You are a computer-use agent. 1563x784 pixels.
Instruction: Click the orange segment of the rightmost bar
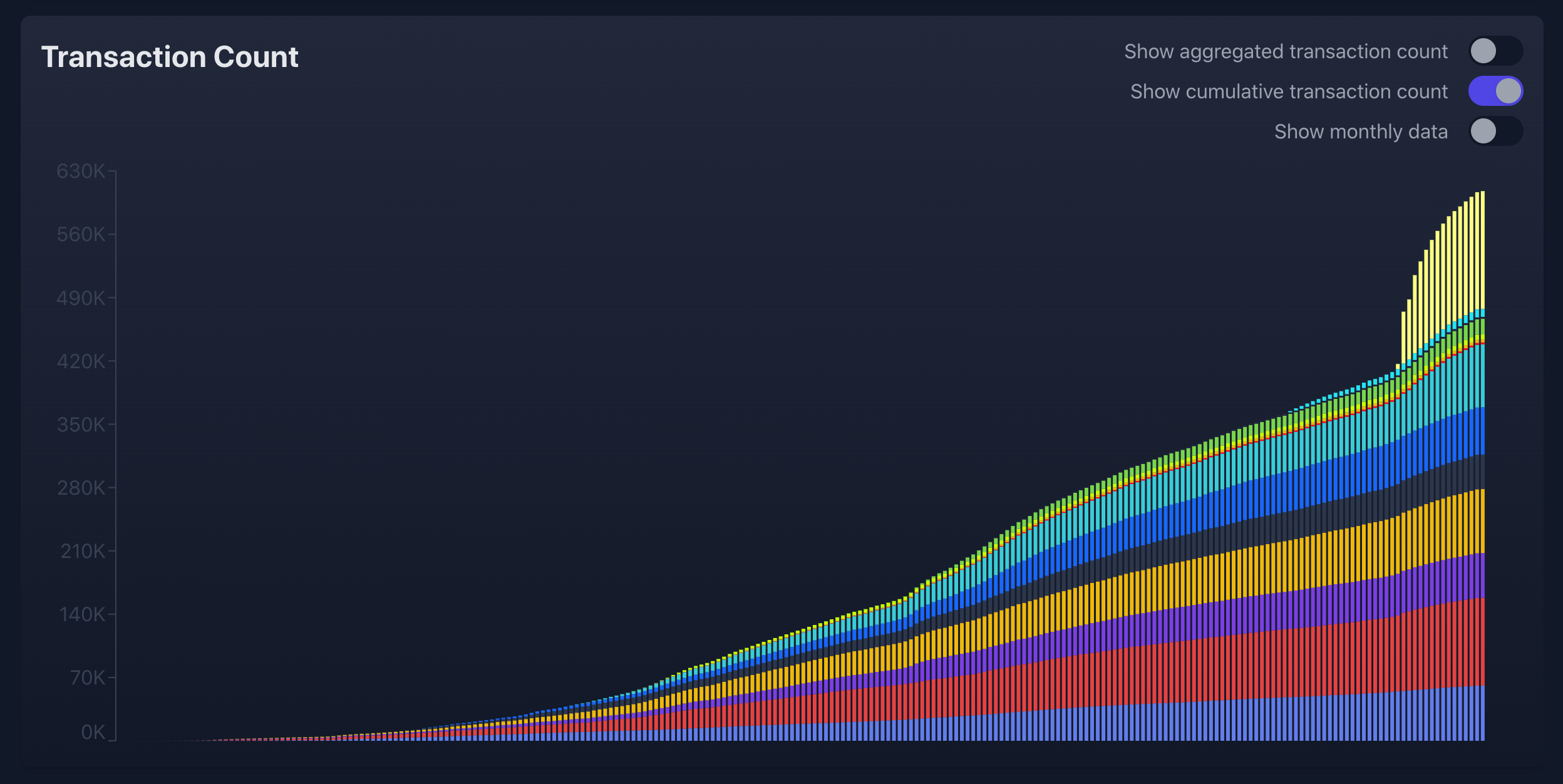point(1482,521)
